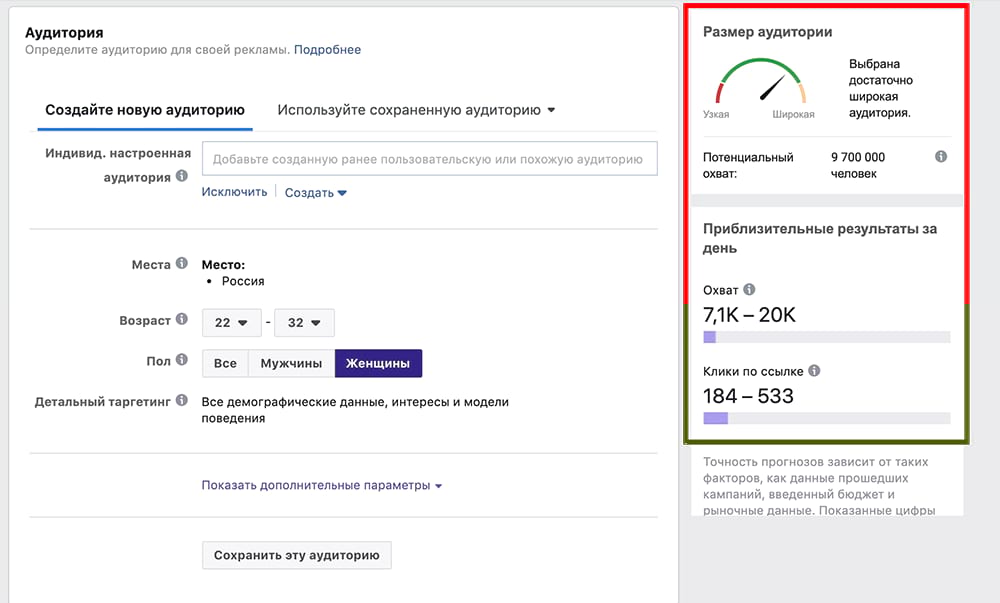Click the Сохранить эту аудиторию button
This screenshot has height=603, width=1000.
tap(296, 555)
